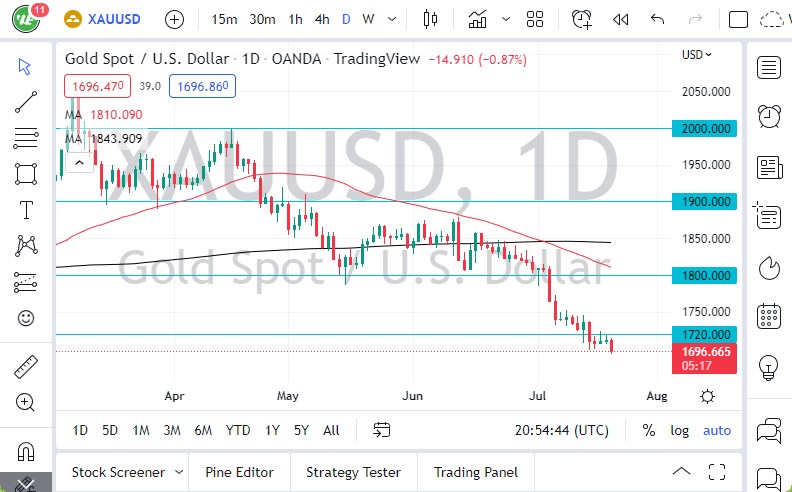This screenshot has width=792, height=492.
Task: Open the calendar panel icon
Action: pyautogui.click(x=769, y=316)
